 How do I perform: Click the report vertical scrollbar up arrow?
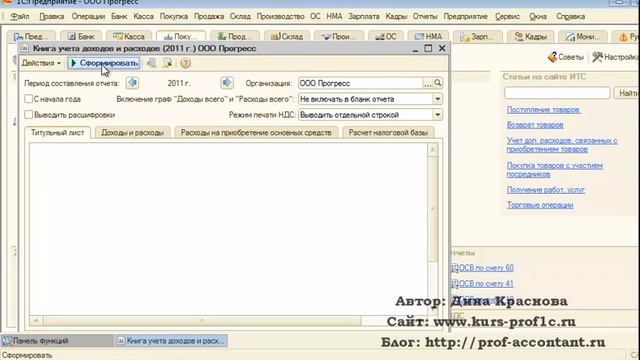pyautogui.click(x=433, y=150)
